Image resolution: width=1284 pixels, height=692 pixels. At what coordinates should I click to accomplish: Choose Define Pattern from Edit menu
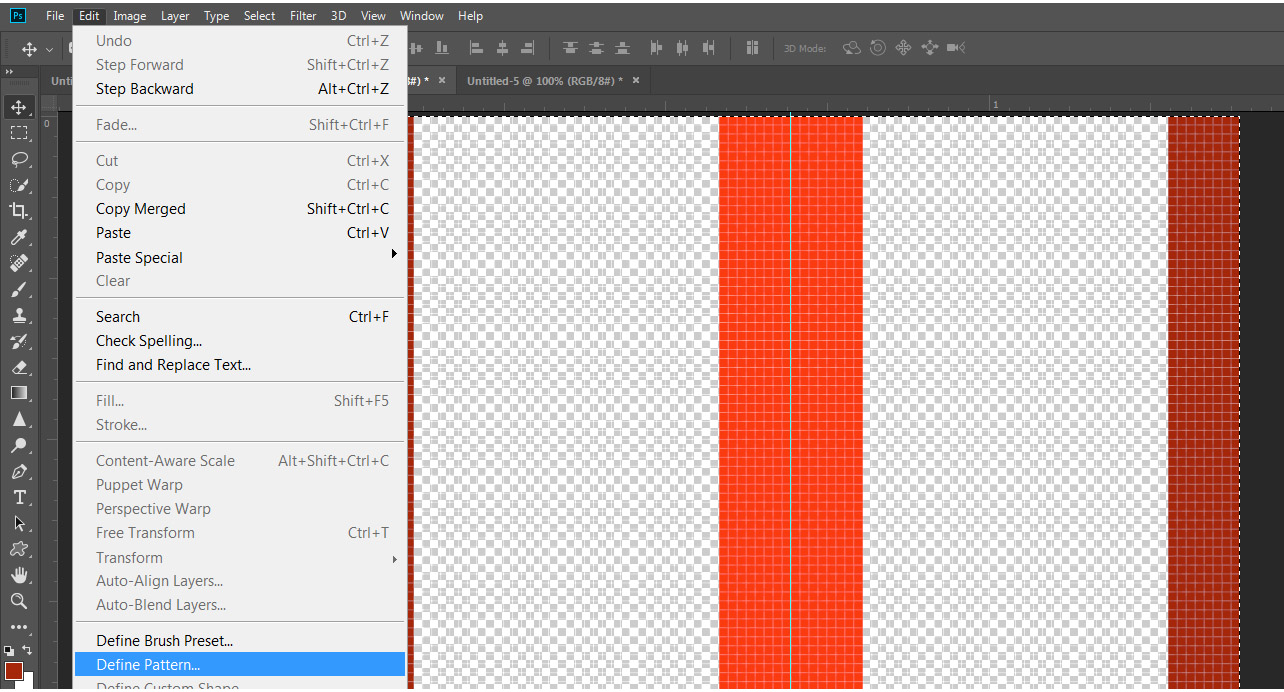click(x=240, y=664)
